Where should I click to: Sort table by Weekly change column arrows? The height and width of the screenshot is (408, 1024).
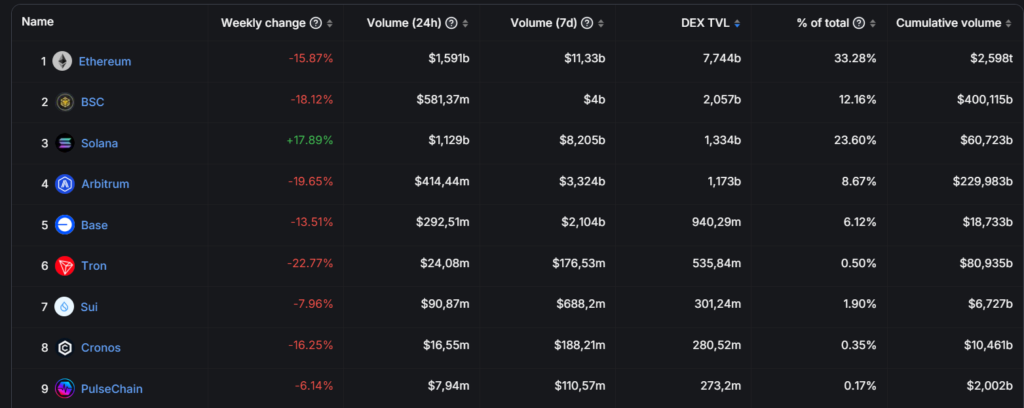(x=330, y=23)
